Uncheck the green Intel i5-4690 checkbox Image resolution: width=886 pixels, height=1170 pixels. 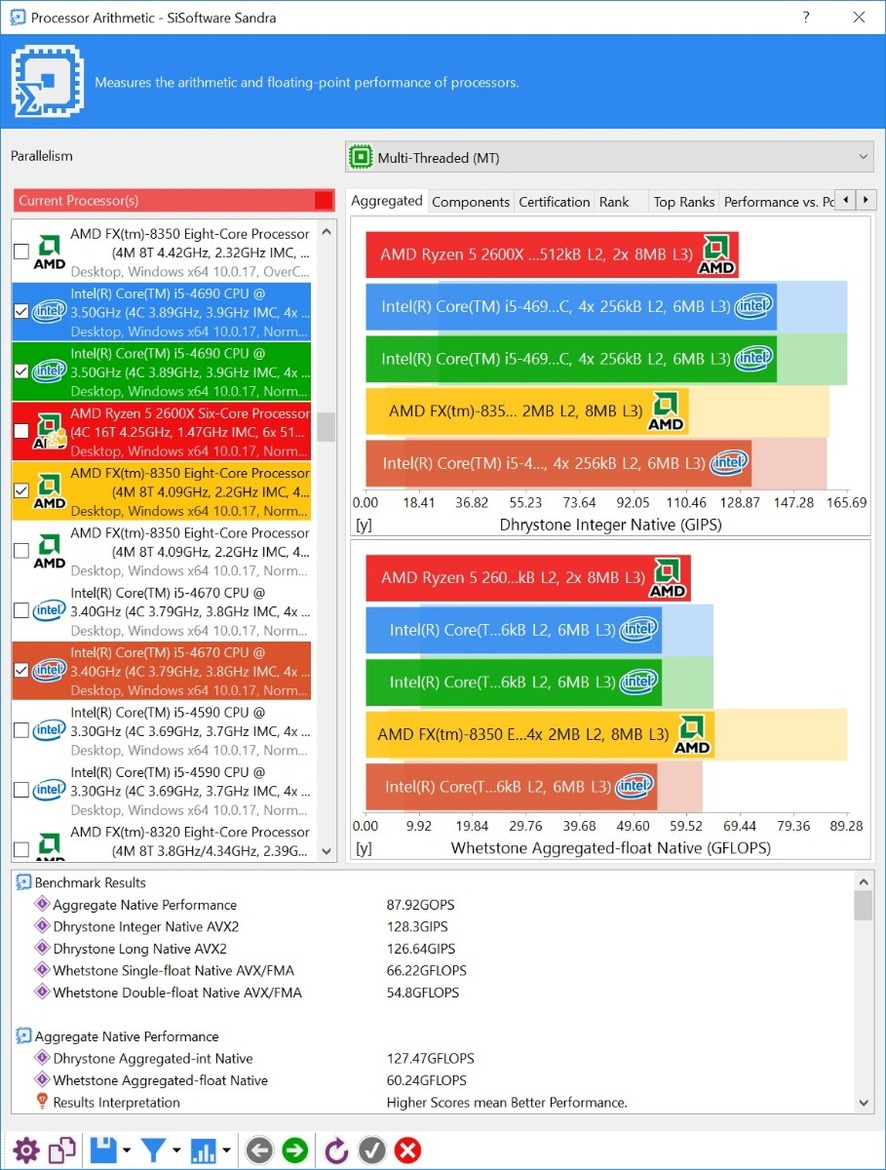22,371
